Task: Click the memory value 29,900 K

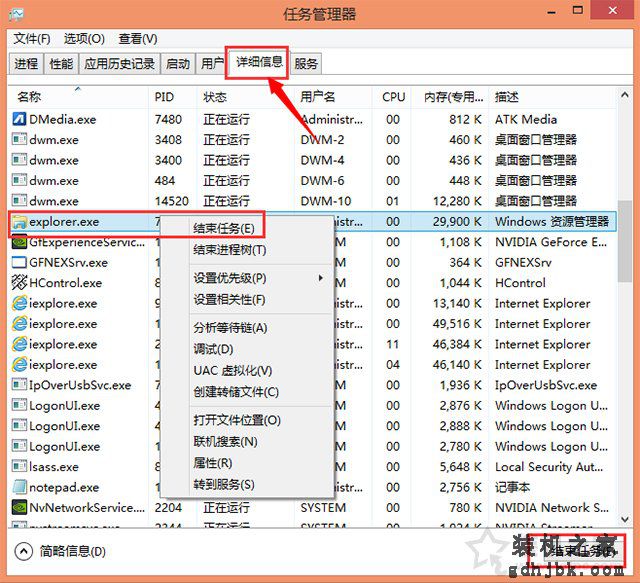Action: point(457,221)
